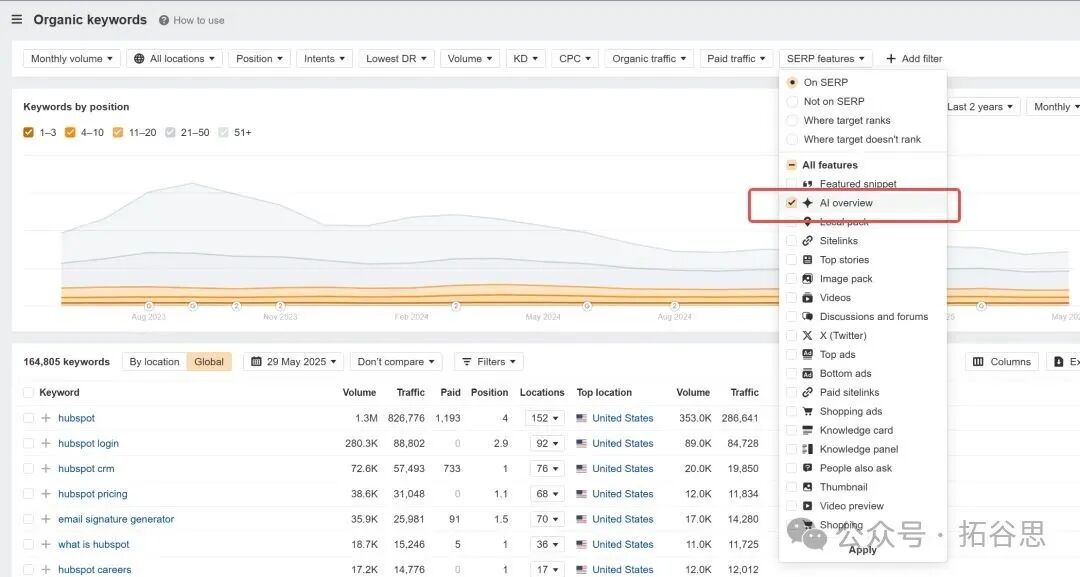Click the plus icon beside what is hubspot
The height and width of the screenshot is (577, 1080).
tap(45, 544)
